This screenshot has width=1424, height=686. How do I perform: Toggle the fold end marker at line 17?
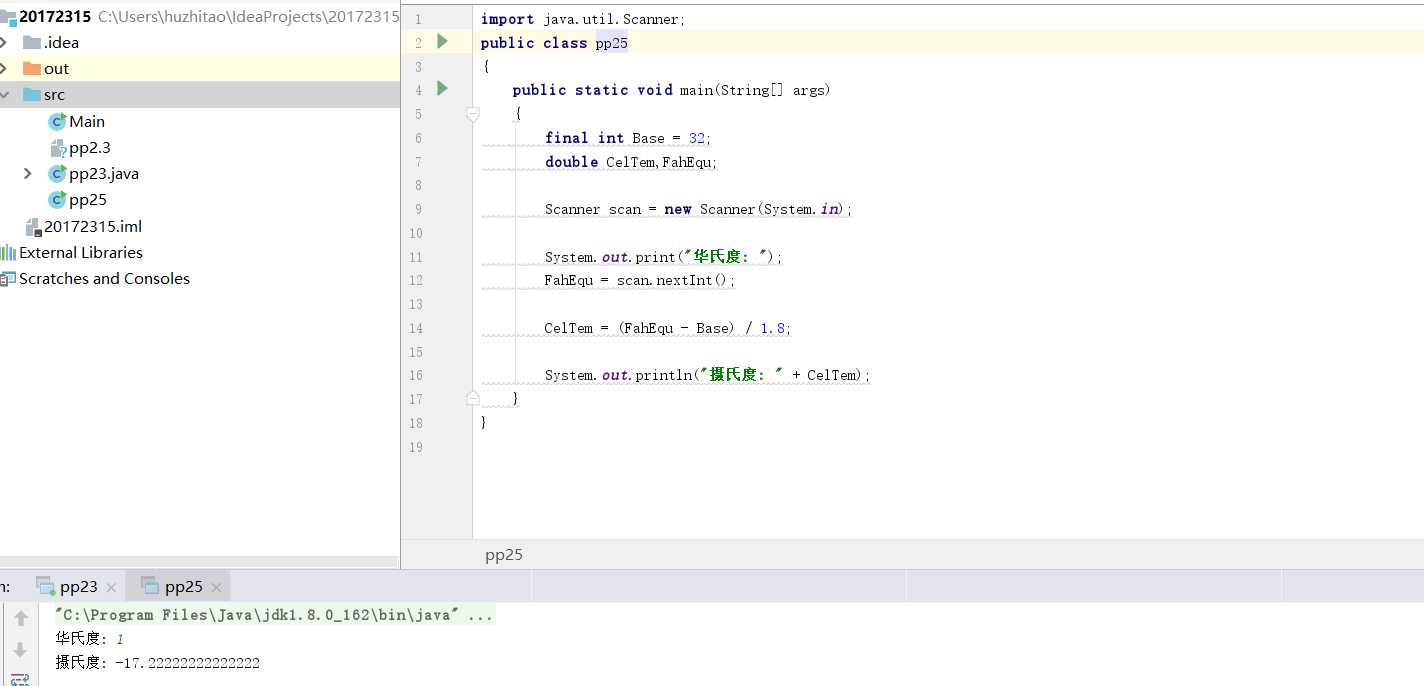(473, 398)
